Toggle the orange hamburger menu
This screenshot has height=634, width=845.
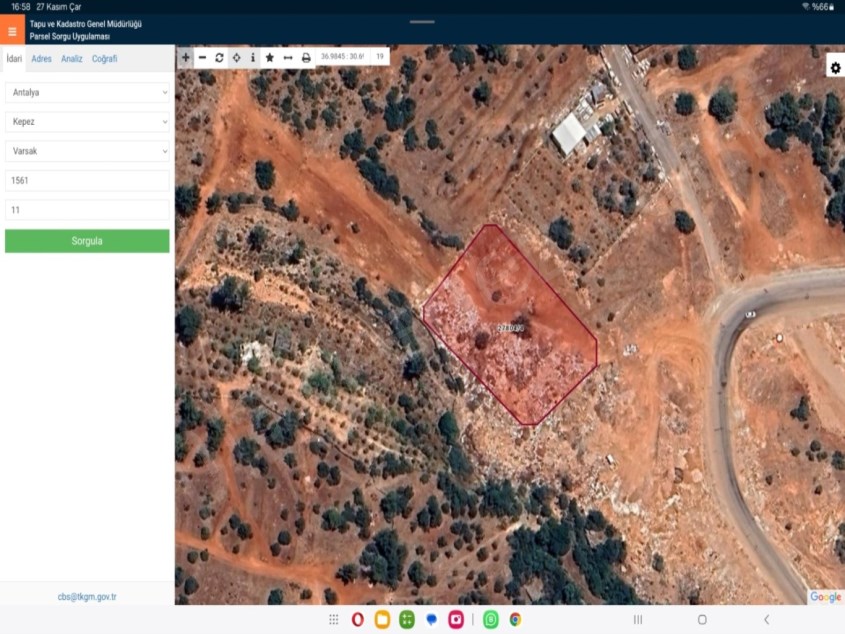[12, 31]
